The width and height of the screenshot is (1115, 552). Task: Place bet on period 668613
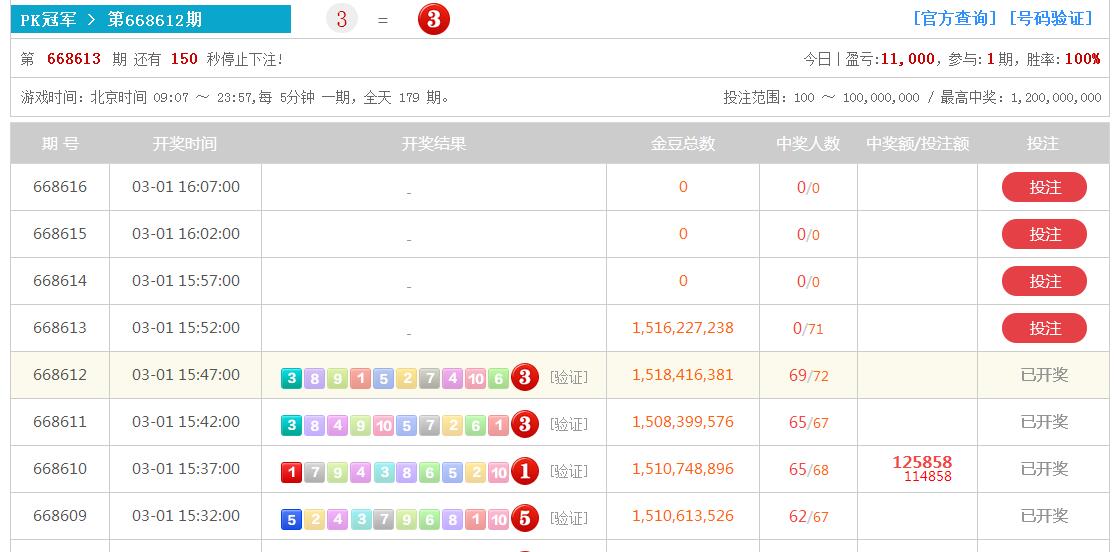point(1044,328)
